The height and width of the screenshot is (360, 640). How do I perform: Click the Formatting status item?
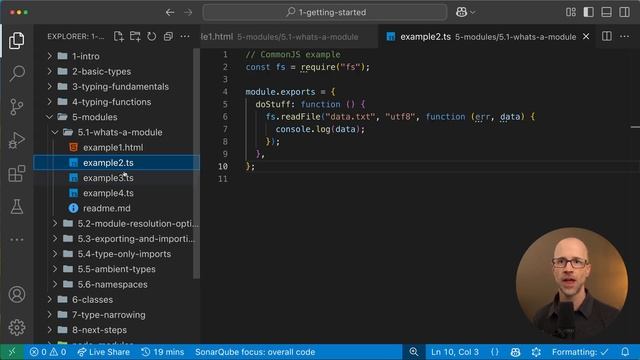point(580,352)
